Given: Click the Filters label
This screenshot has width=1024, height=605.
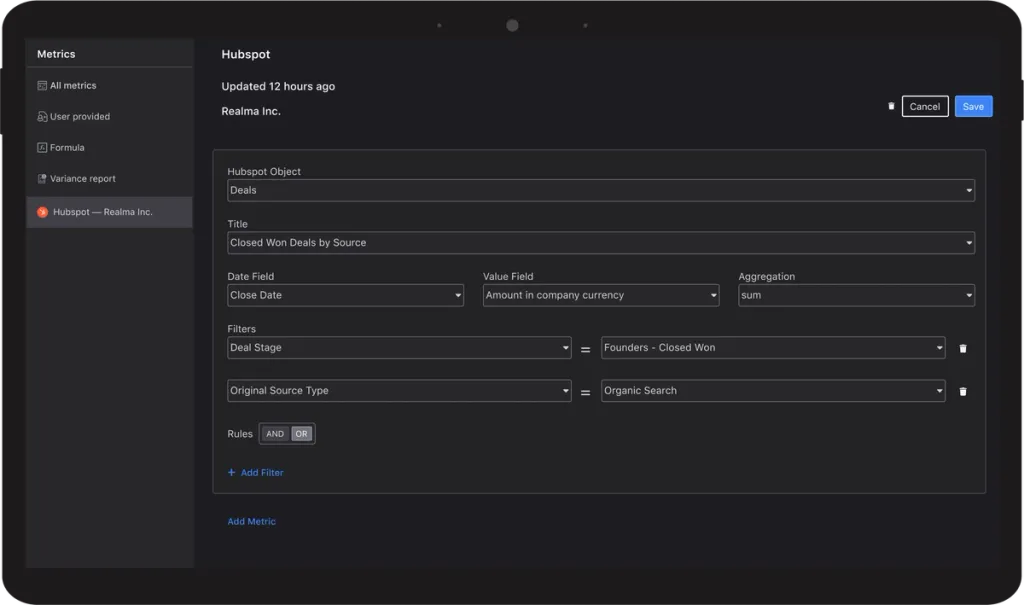Looking at the screenshot, I should point(242,329).
